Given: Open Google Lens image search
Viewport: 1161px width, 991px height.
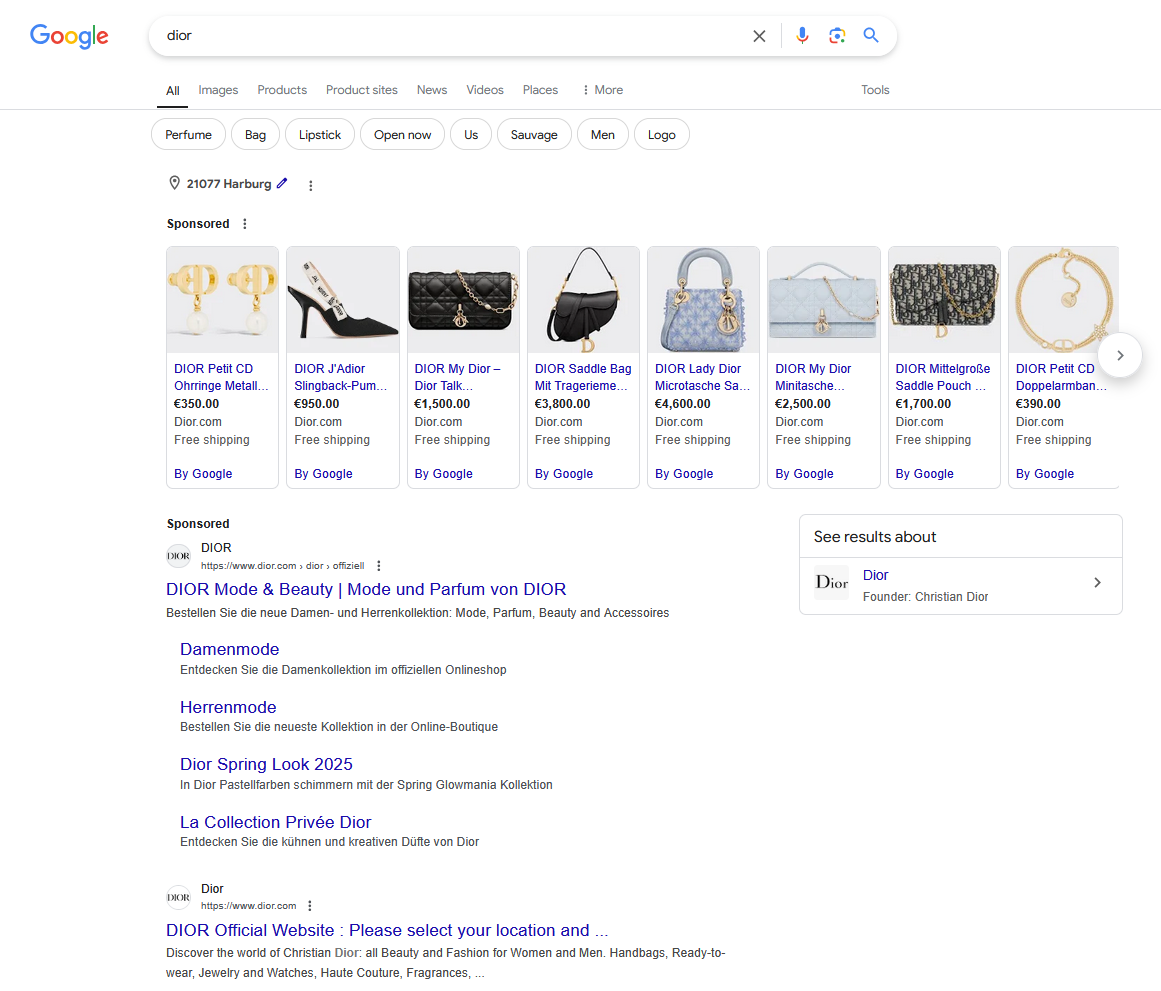Looking at the screenshot, I should (837, 36).
